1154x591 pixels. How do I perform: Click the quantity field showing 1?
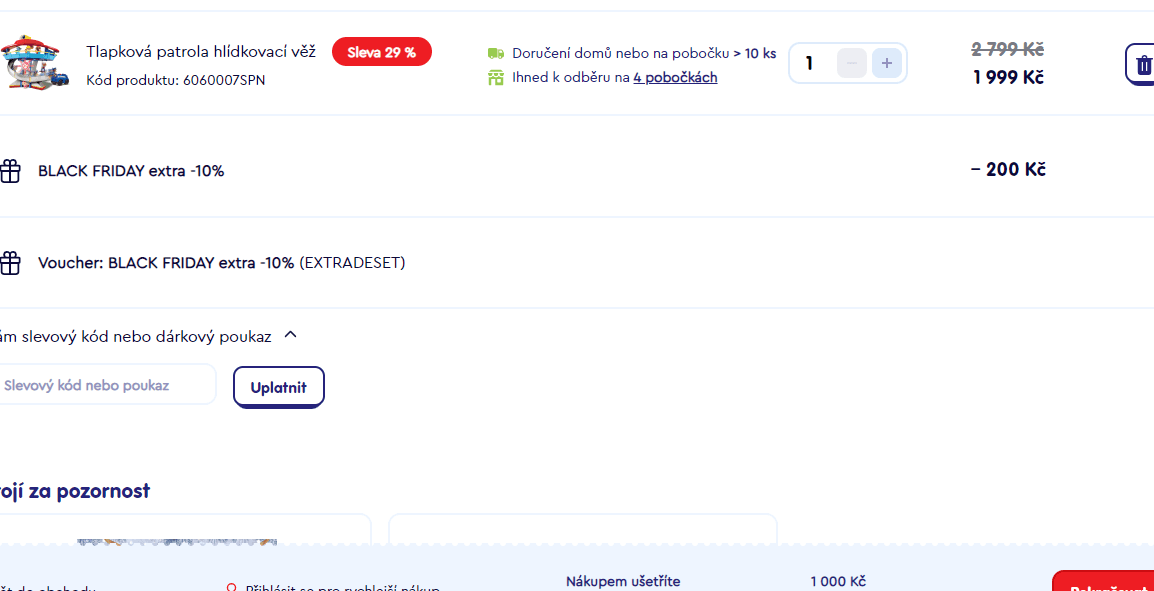[x=811, y=63]
